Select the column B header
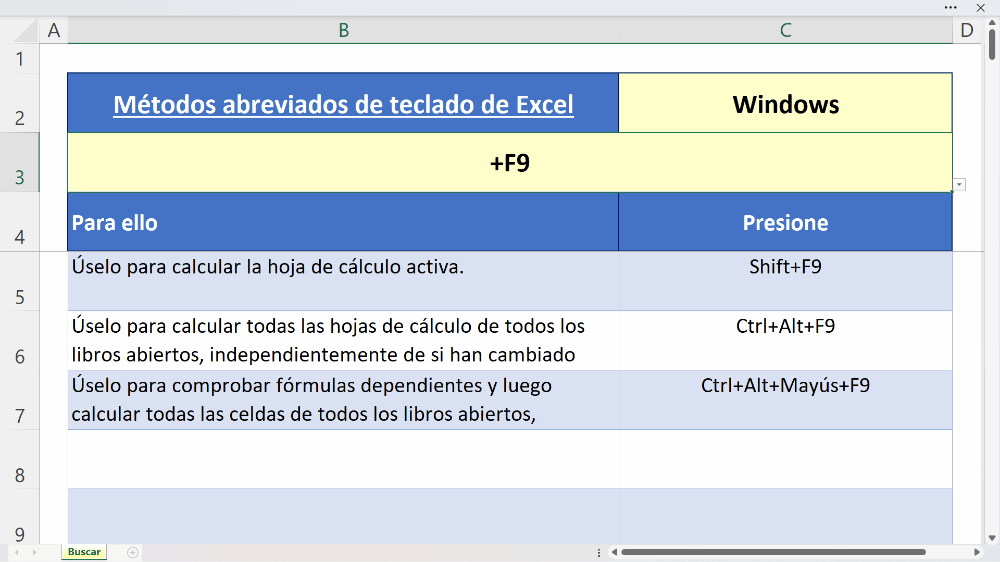This screenshot has width=1000, height=562. coord(343,30)
